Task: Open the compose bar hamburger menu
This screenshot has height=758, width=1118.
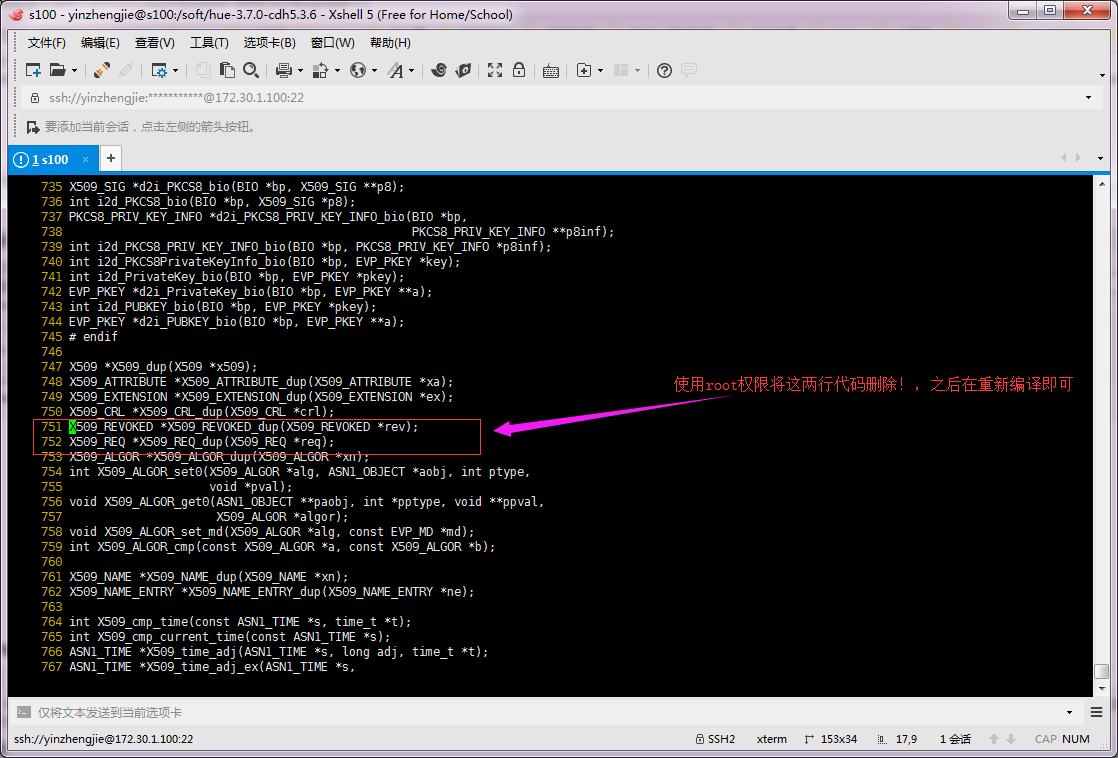Action: point(1097,712)
